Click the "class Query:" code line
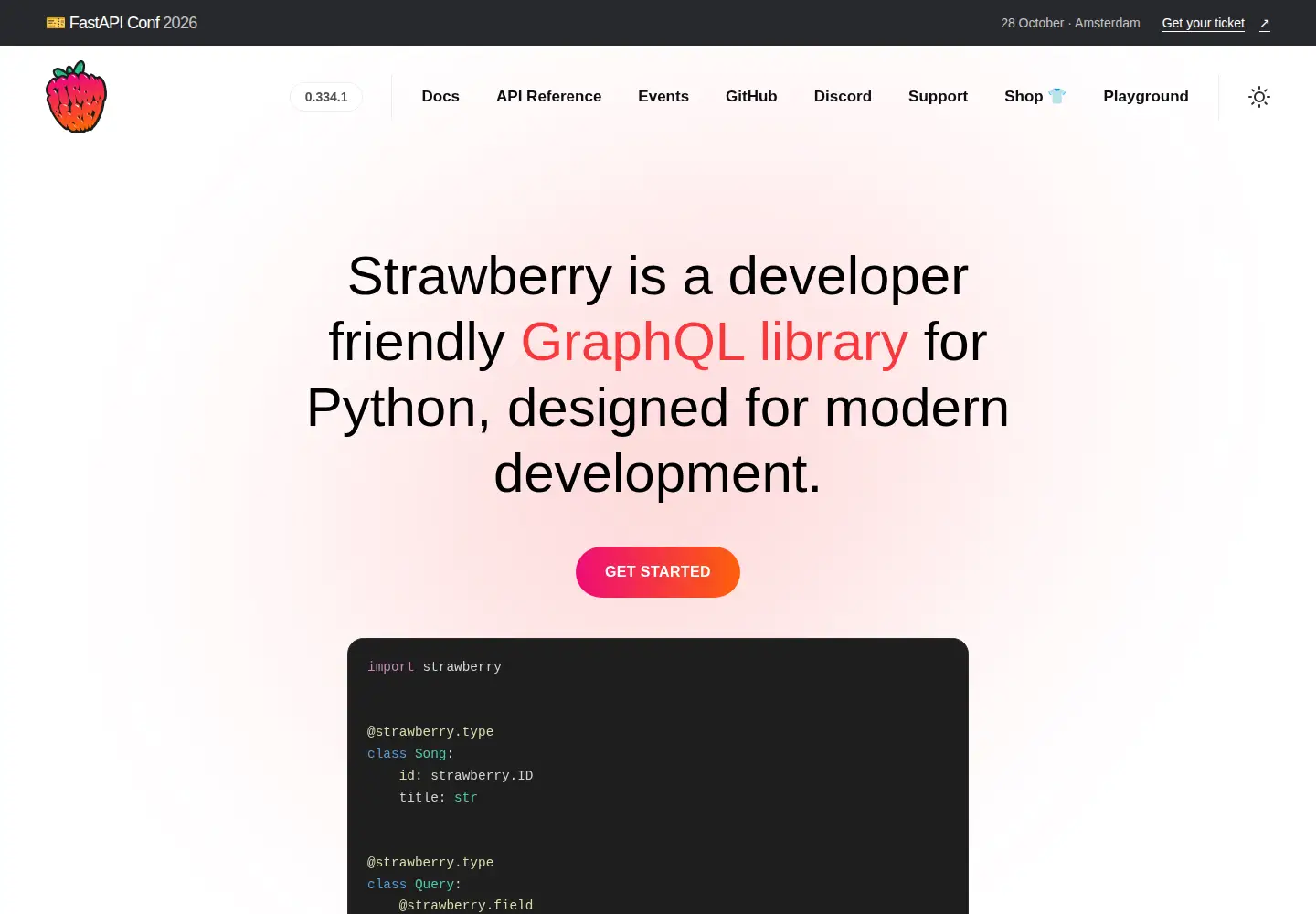 tap(414, 885)
